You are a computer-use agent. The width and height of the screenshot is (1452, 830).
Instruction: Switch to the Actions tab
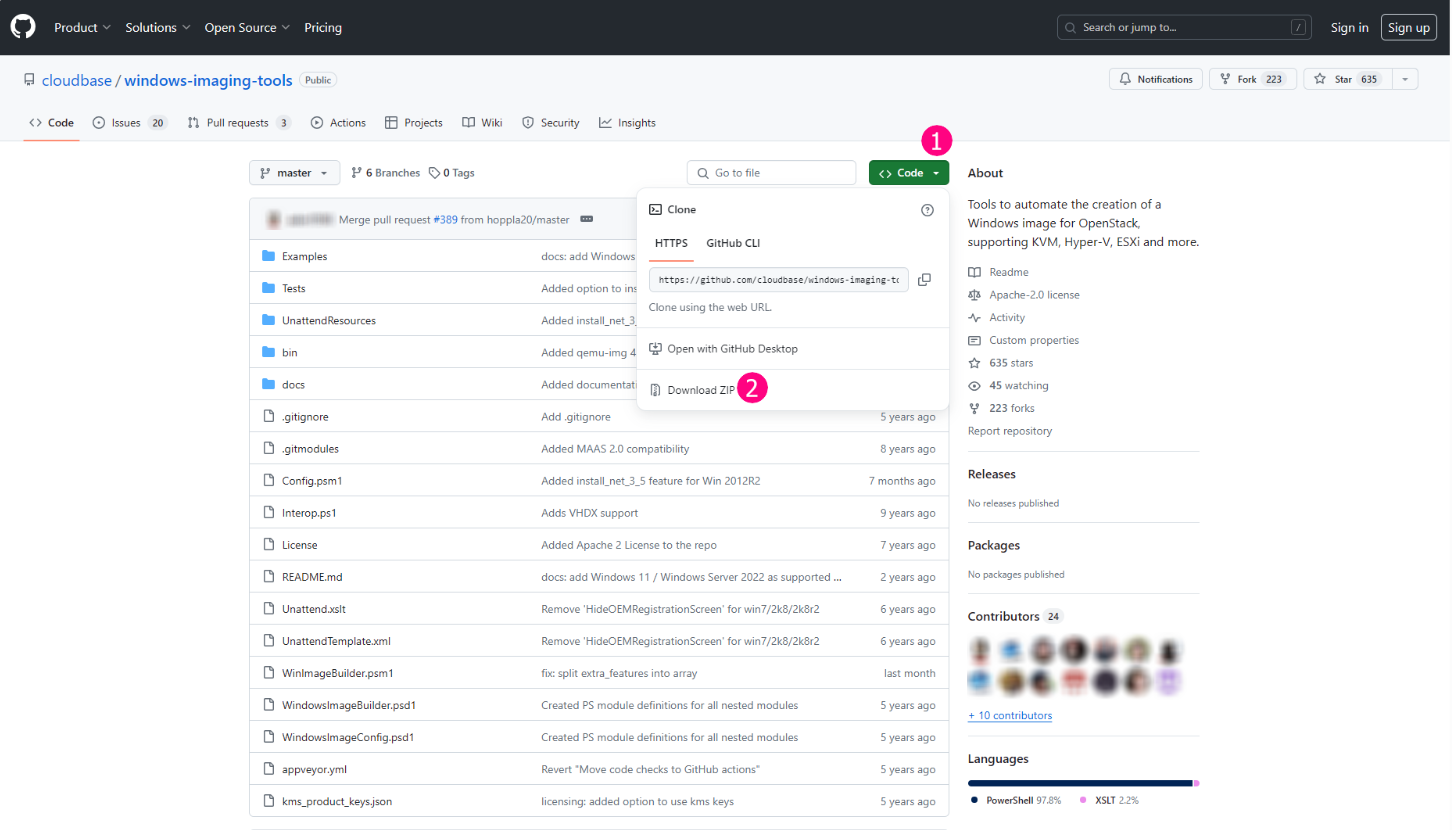pos(338,123)
